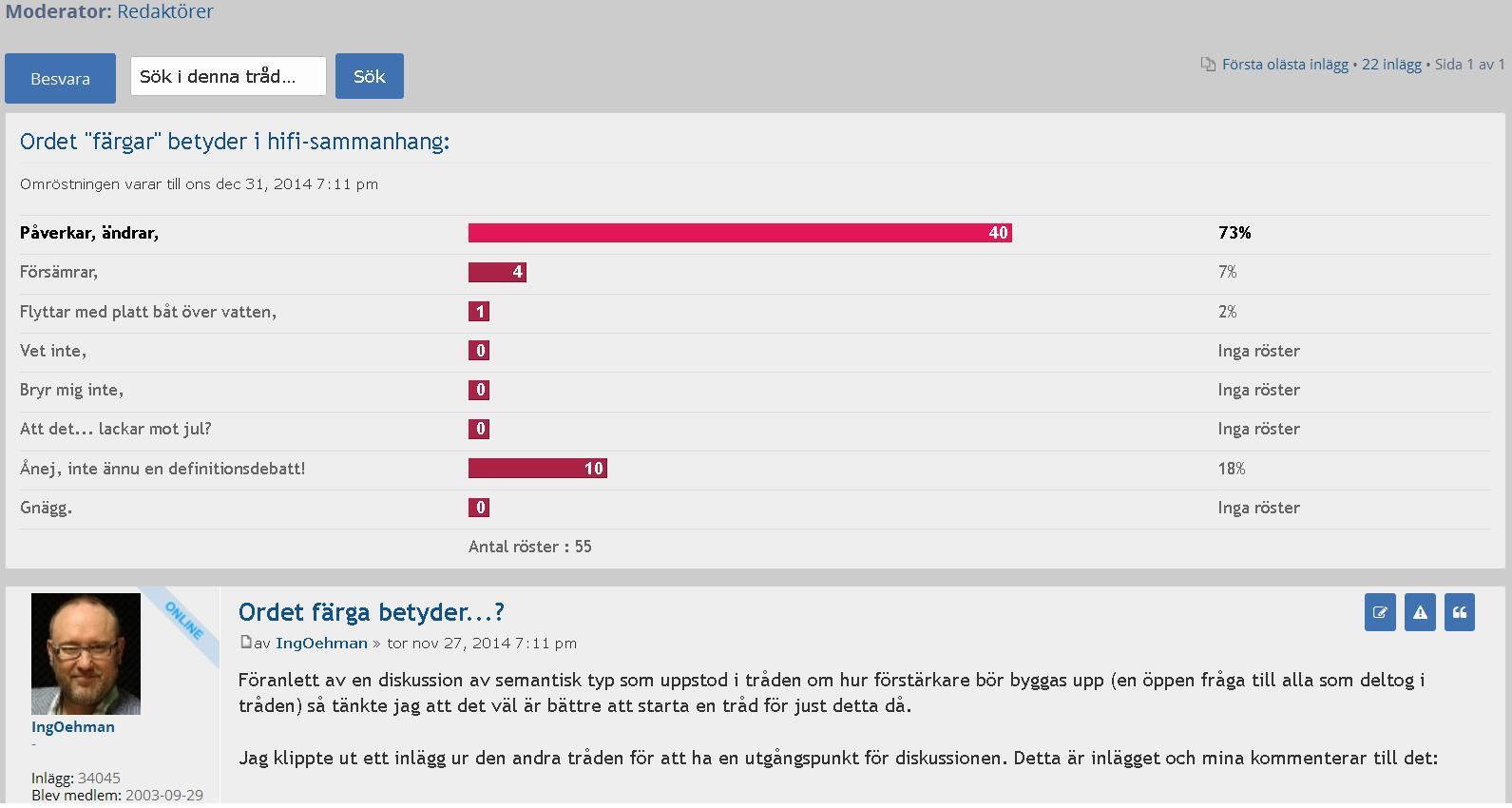Click the first unread post page icon
Viewport: 1512px width, 808px height.
[1208, 65]
